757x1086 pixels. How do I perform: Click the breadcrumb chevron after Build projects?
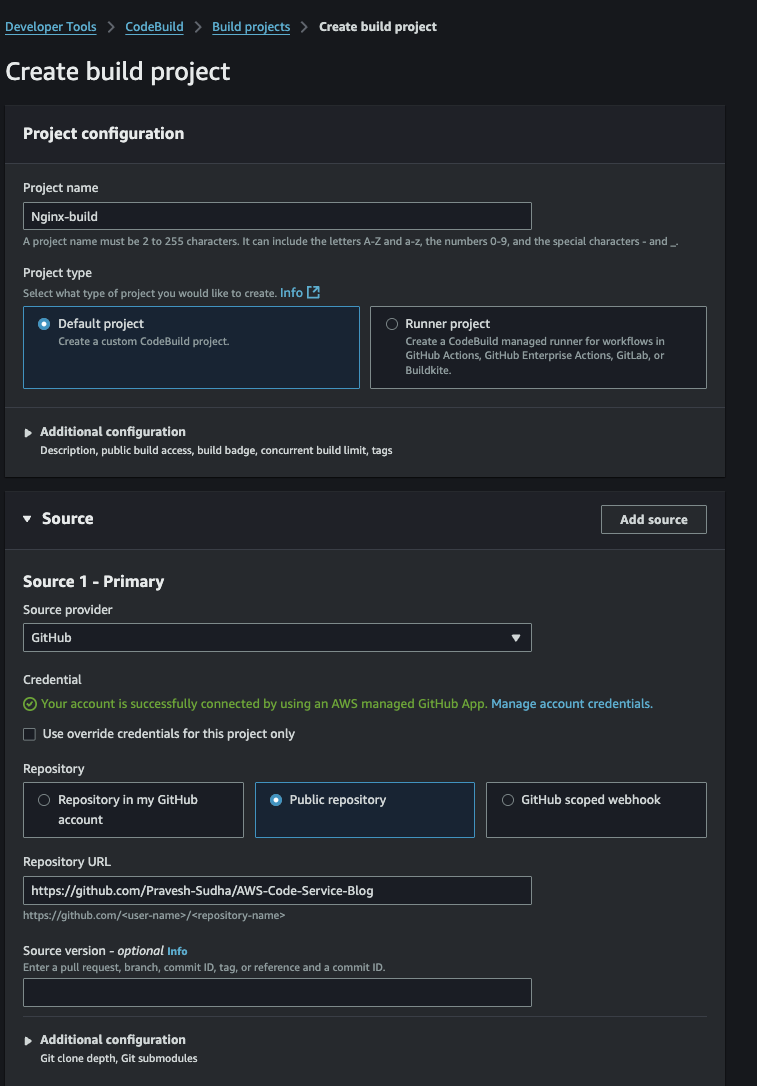pyautogui.click(x=304, y=27)
